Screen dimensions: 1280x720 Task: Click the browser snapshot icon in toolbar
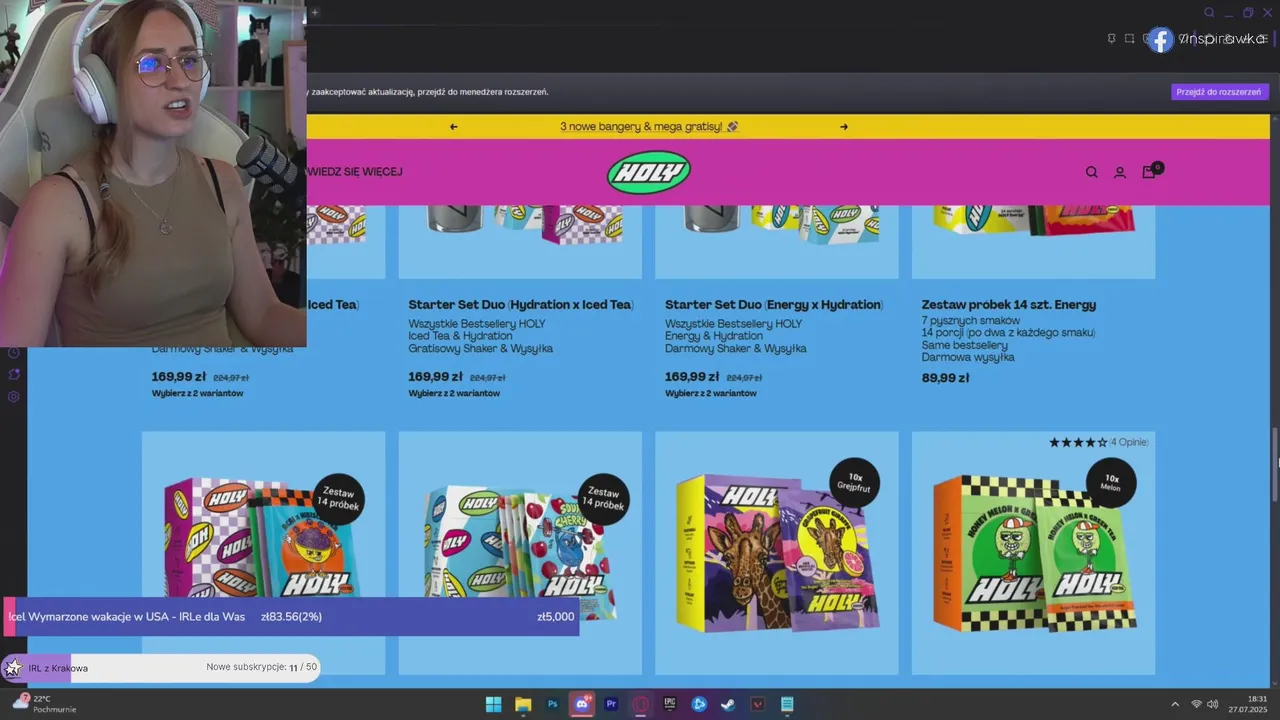(x=1129, y=39)
